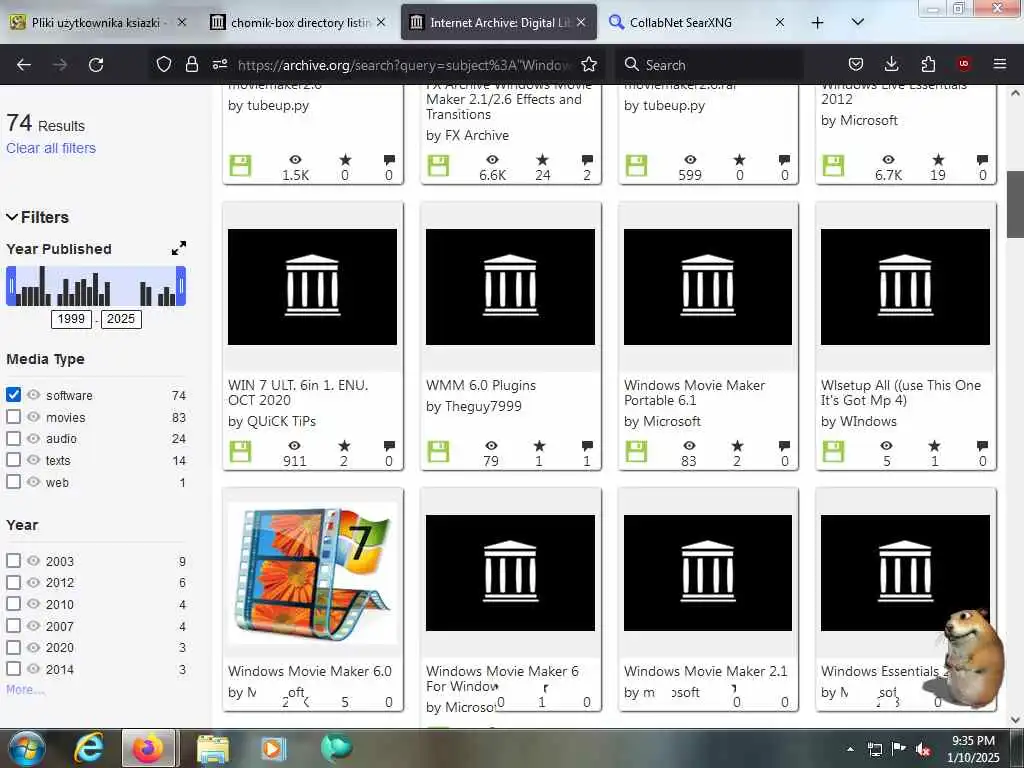Click the reviews comment icon on WMM 6.0 Plugins
Screen dimensions: 1024x768
587,445
